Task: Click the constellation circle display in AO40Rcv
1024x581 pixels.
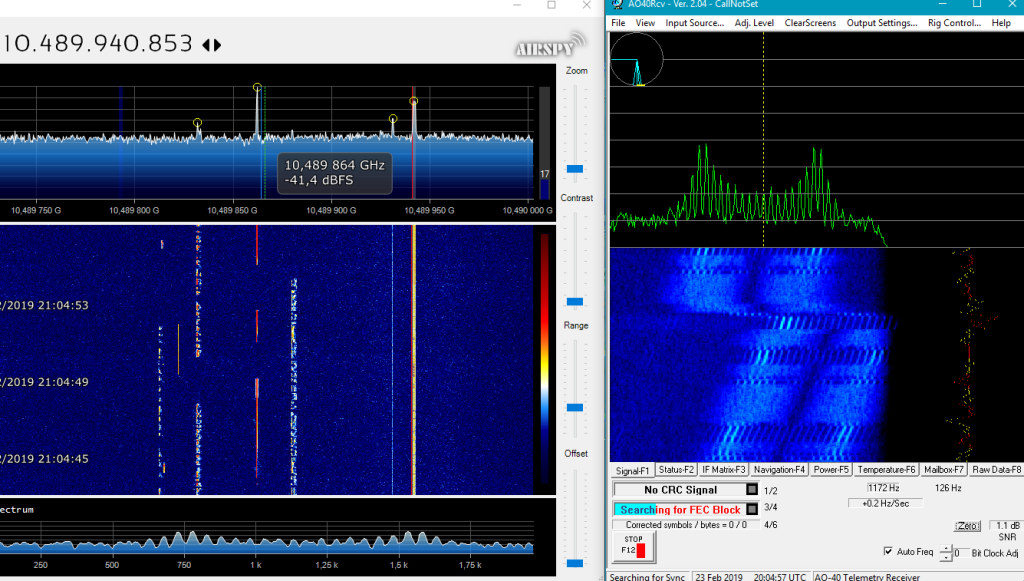Action: (637, 59)
